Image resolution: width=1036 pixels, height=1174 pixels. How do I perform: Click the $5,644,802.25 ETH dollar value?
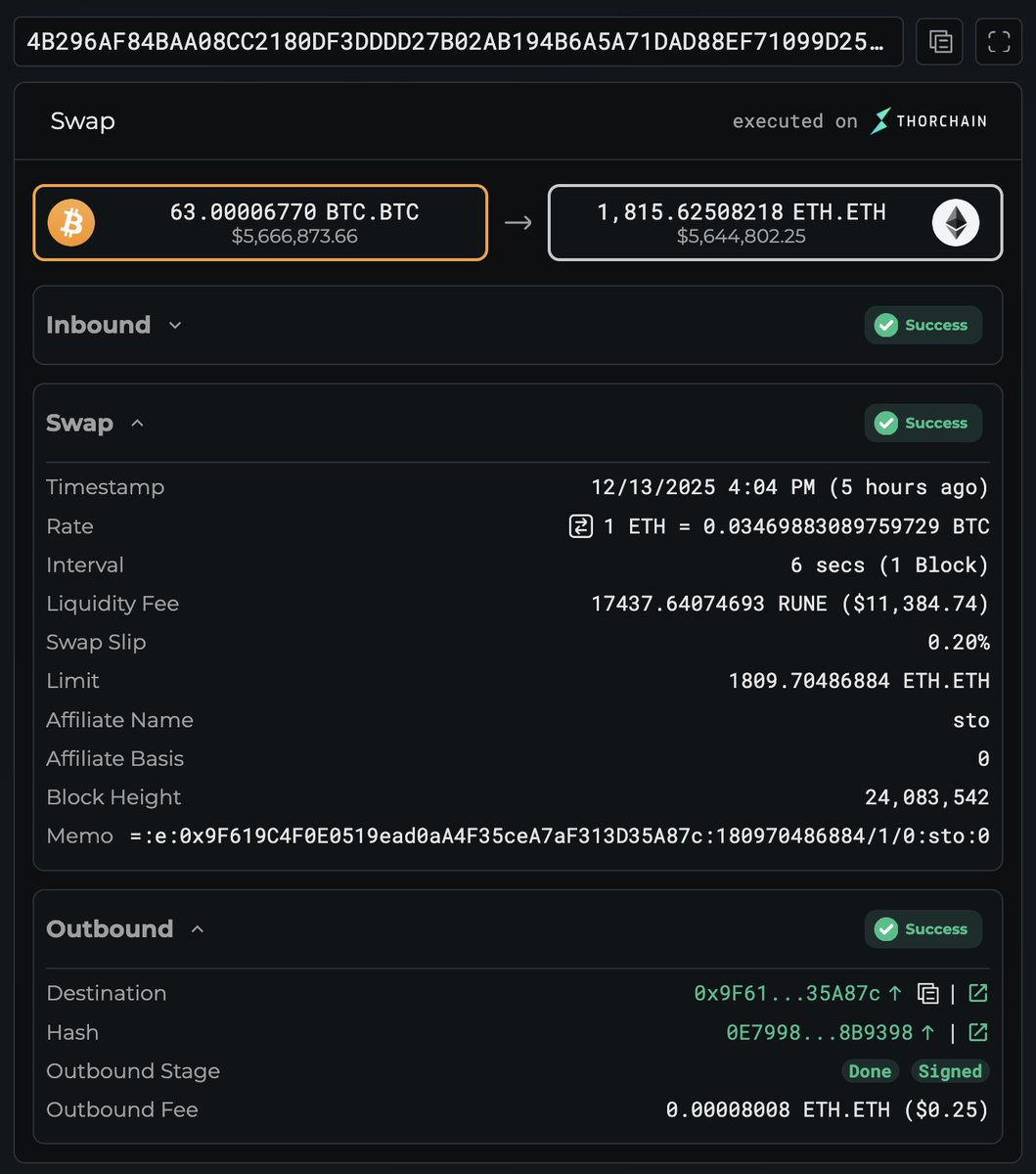click(x=741, y=237)
